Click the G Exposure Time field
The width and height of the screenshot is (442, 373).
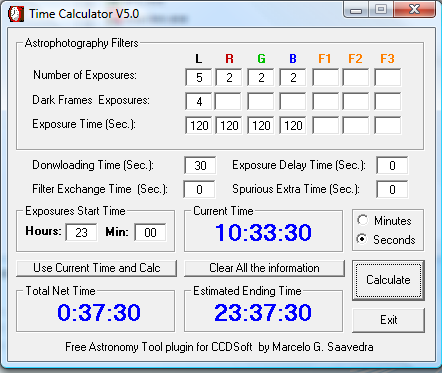pos(261,125)
